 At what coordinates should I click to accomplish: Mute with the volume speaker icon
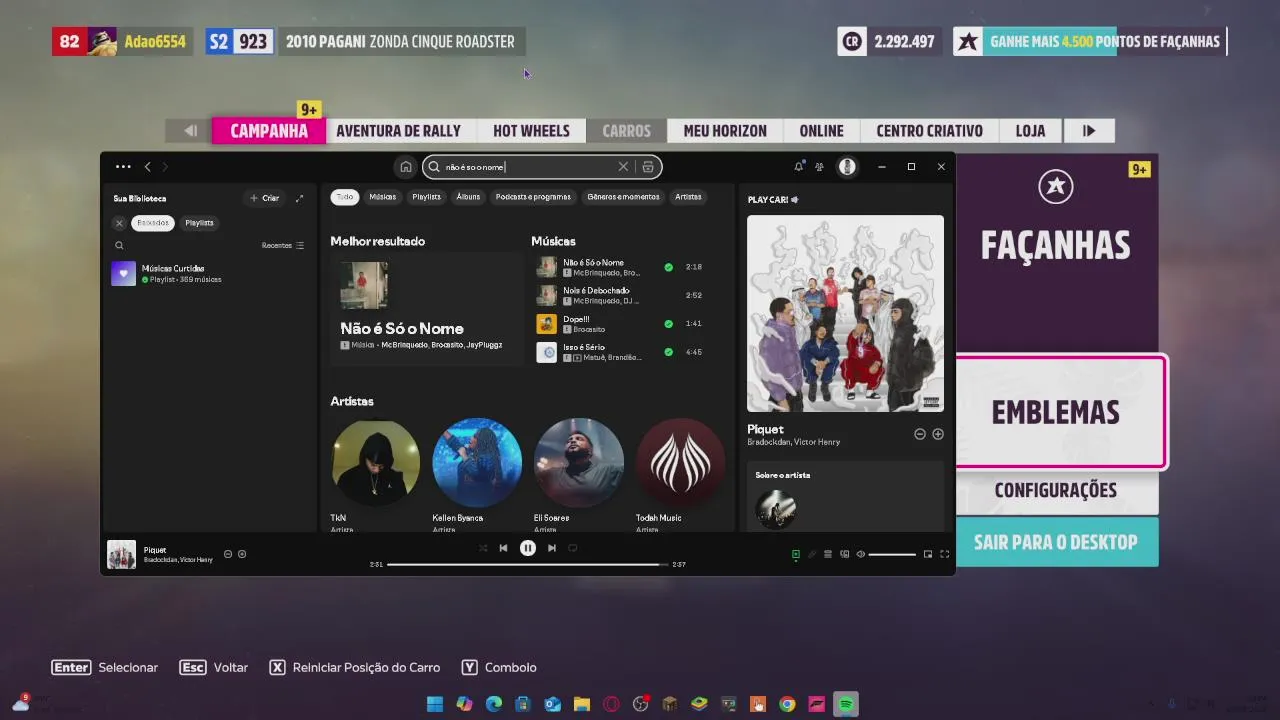(860, 554)
